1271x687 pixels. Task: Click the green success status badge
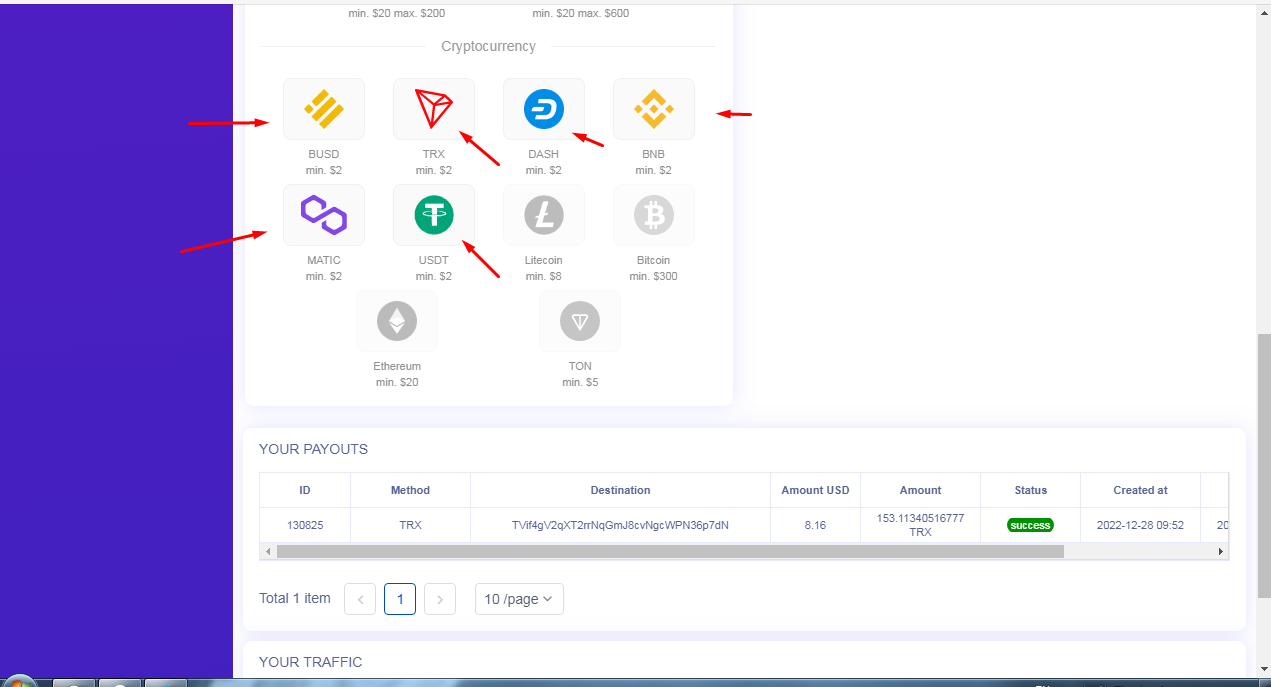[1030, 525]
